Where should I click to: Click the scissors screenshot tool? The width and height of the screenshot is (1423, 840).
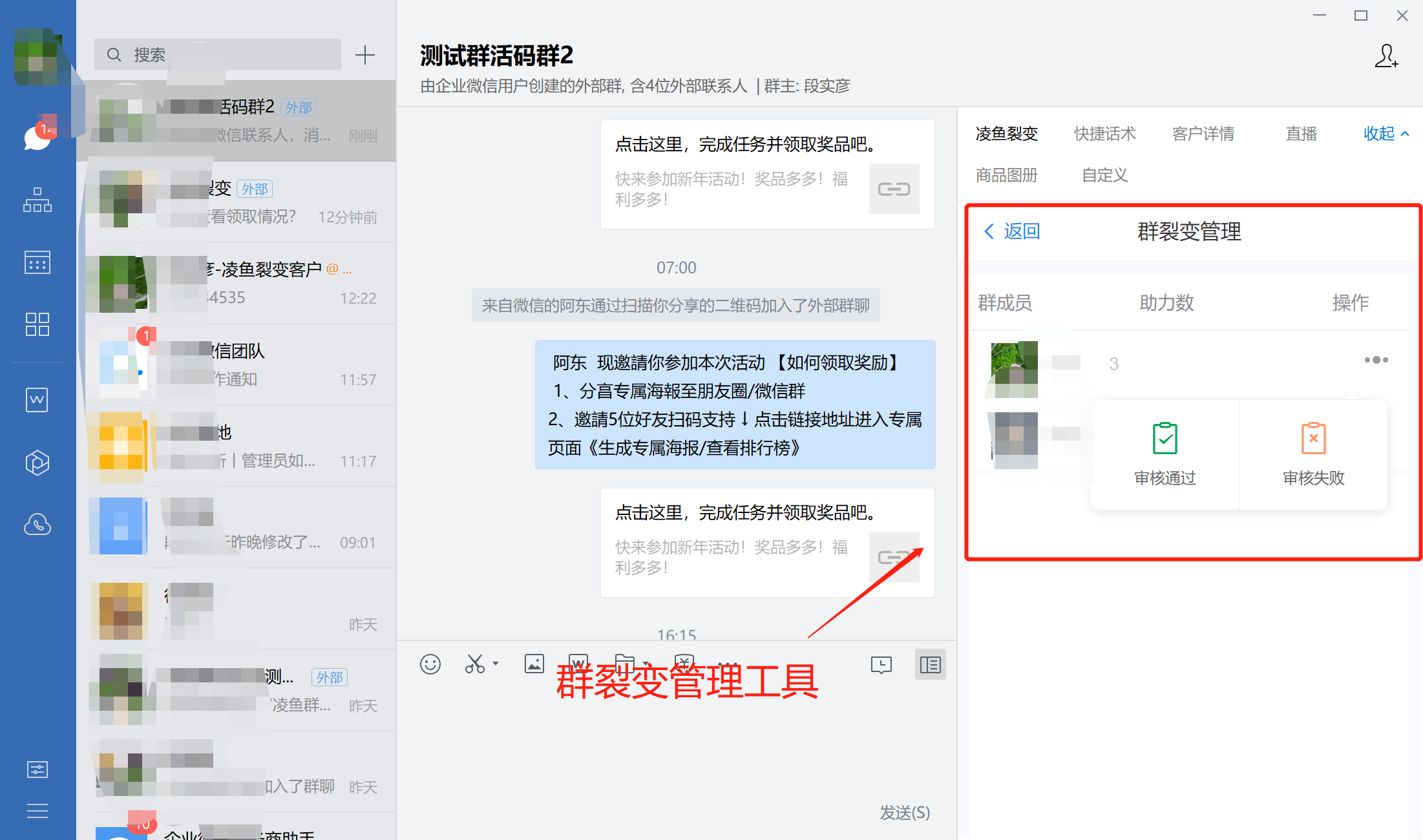[x=474, y=664]
